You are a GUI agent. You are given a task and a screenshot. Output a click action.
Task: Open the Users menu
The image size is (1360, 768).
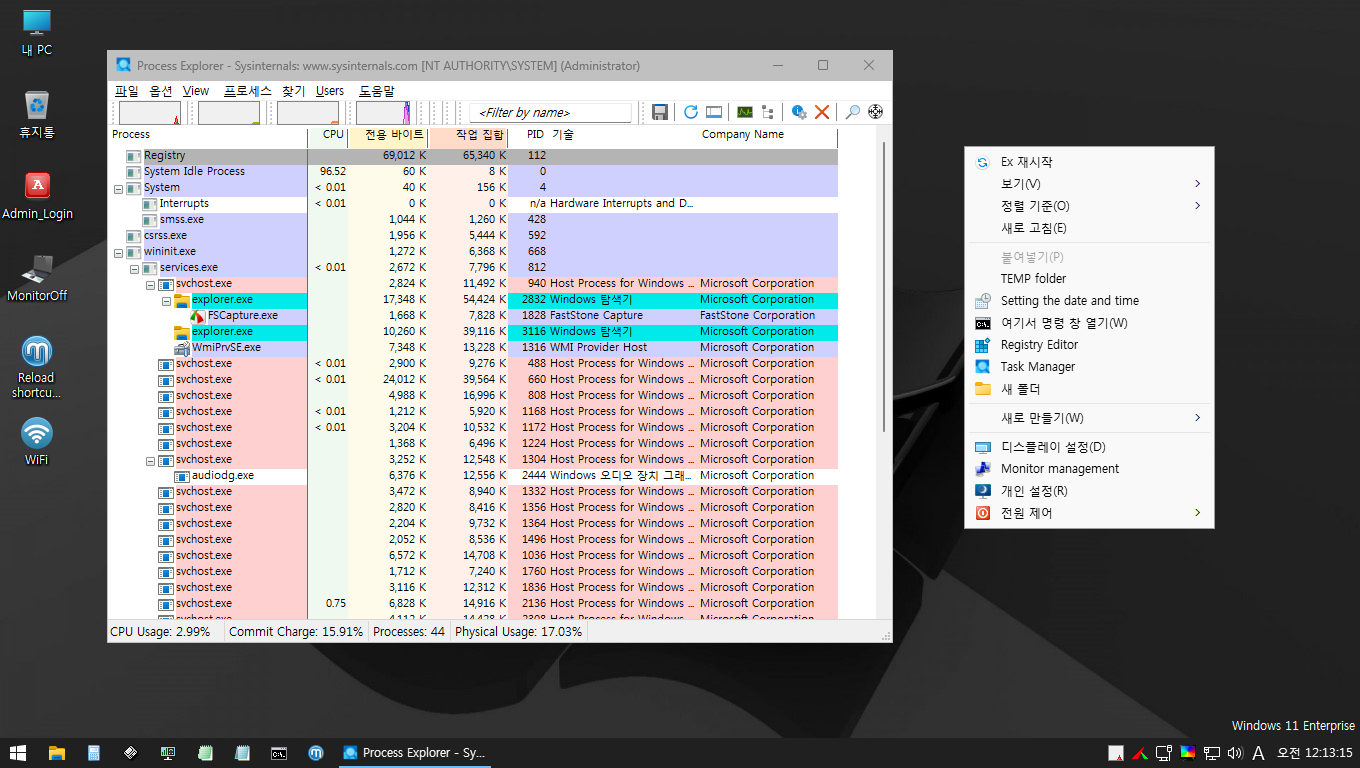click(330, 91)
